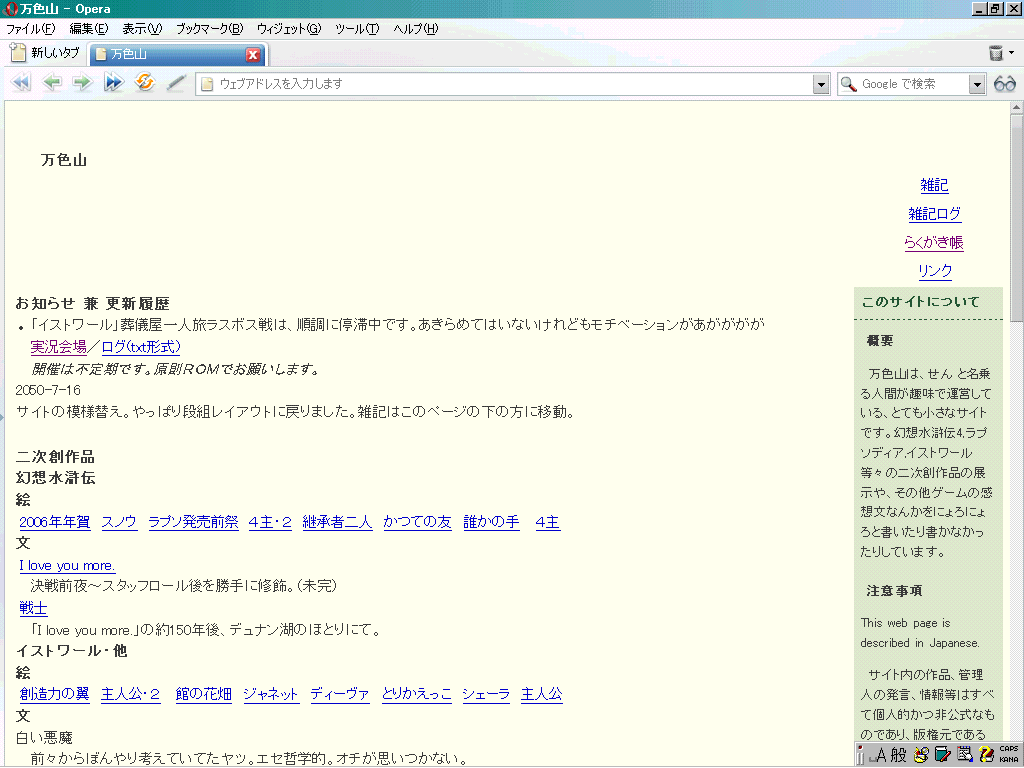Viewport: 1024px width, 768px height.
Task: Open the スノウ link
Action: coord(120,522)
